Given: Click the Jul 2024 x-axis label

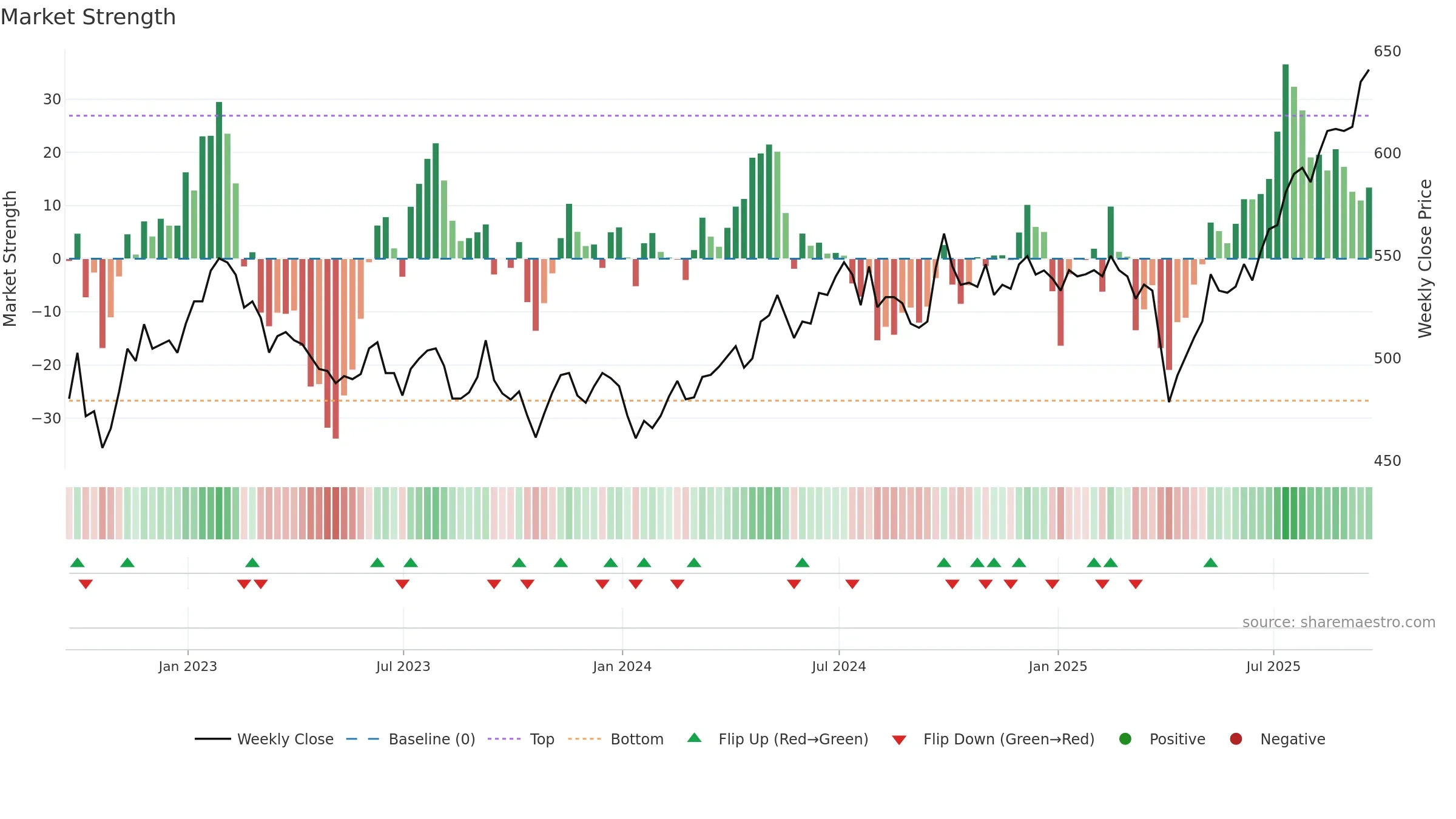Looking at the screenshot, I should 839,667.
